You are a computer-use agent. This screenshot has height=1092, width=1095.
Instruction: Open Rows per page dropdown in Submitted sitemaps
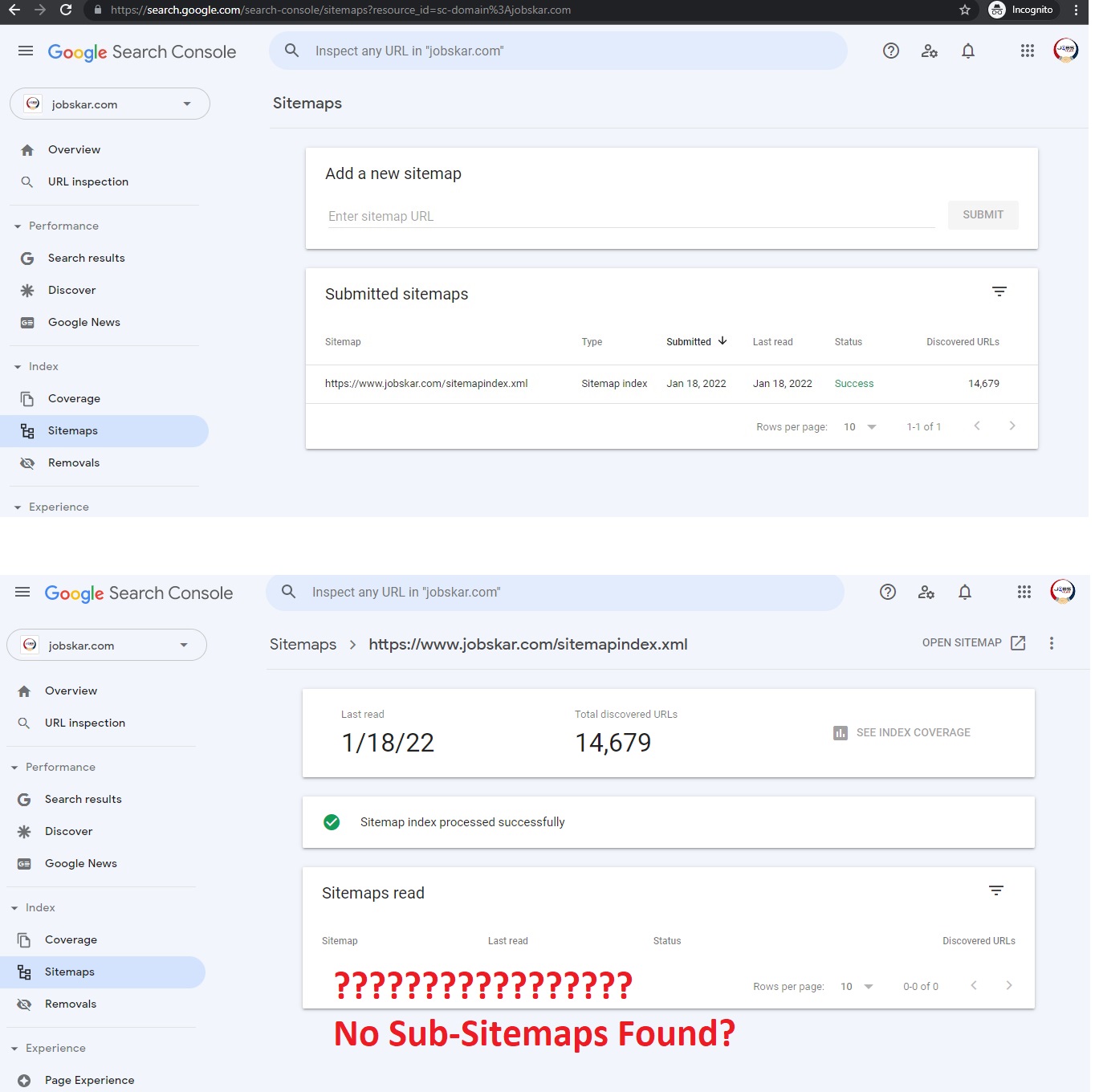tap(860, 426)
